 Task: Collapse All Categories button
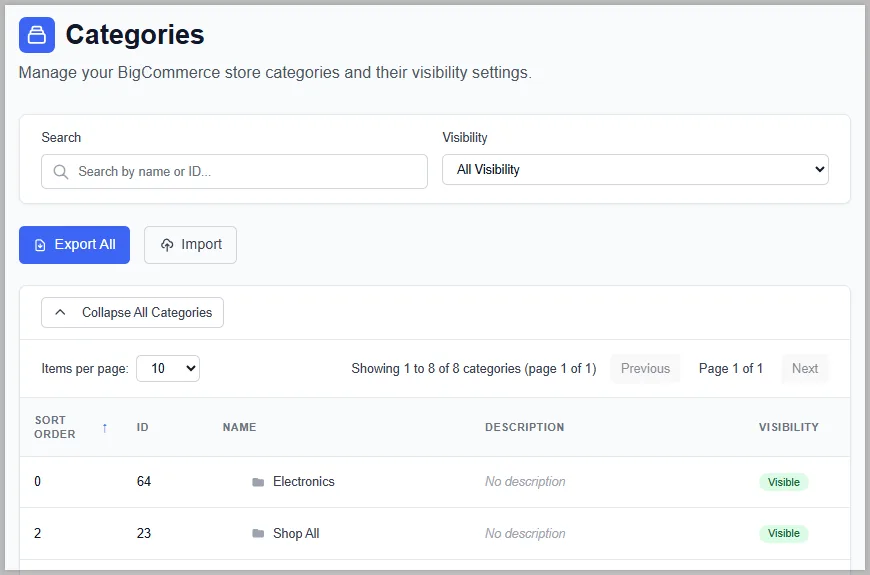point(132,312)
